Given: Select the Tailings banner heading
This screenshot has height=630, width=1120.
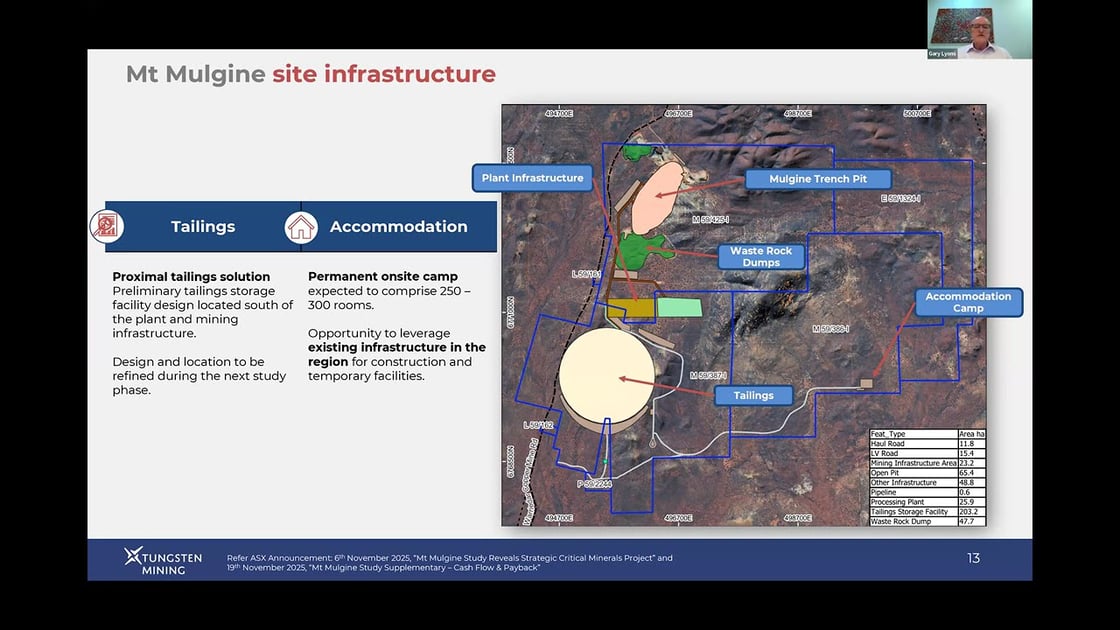Looking at the screenshot, I should [203, 227].
